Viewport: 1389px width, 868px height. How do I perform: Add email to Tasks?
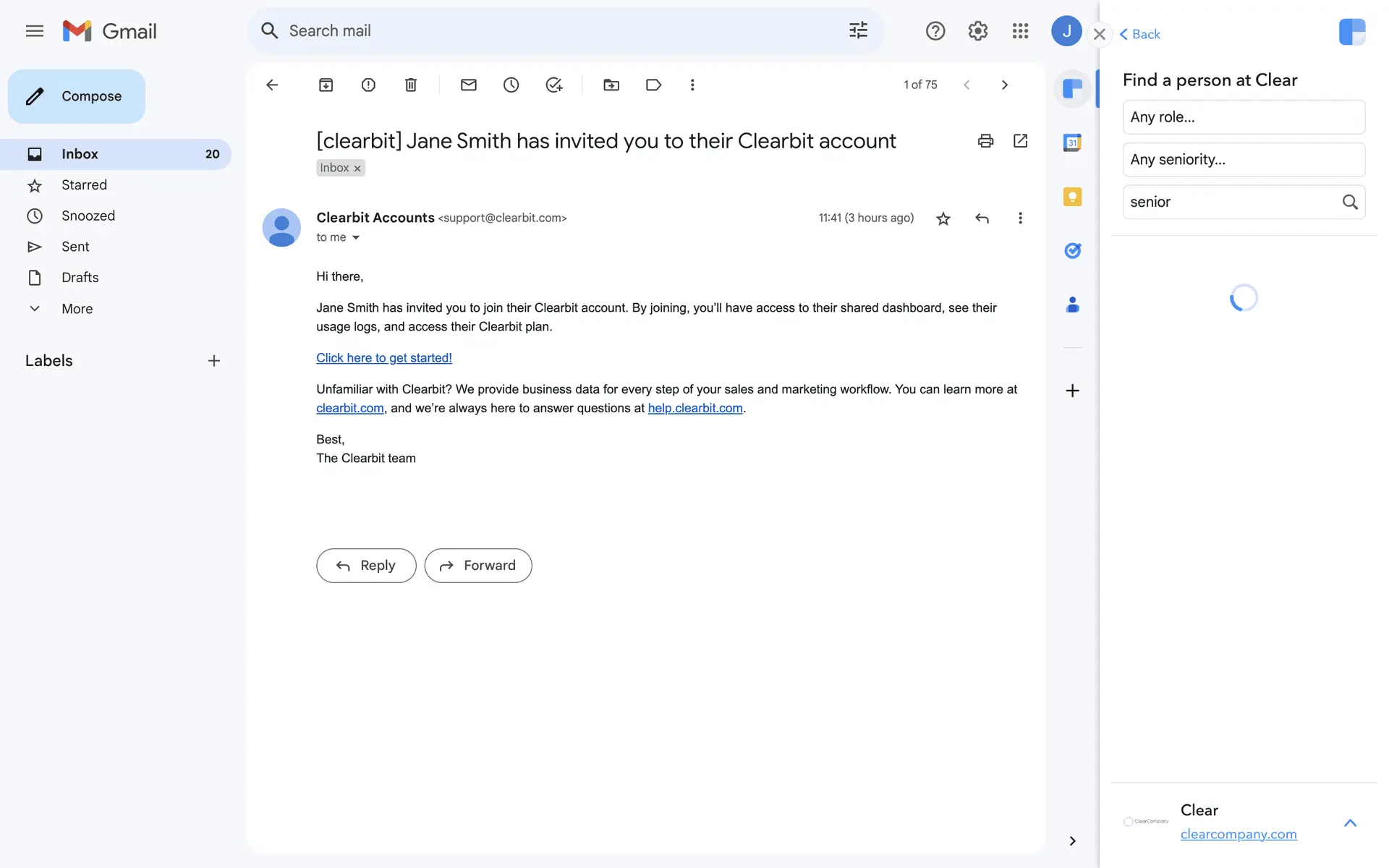[x=553, y=85]
